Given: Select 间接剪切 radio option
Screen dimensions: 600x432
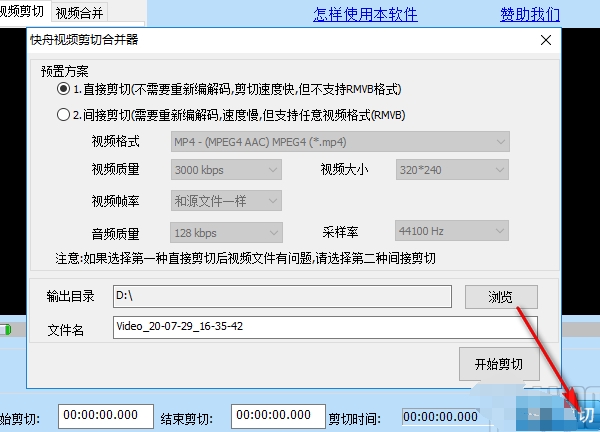Looking at the screenshot, I should [64, 115].
